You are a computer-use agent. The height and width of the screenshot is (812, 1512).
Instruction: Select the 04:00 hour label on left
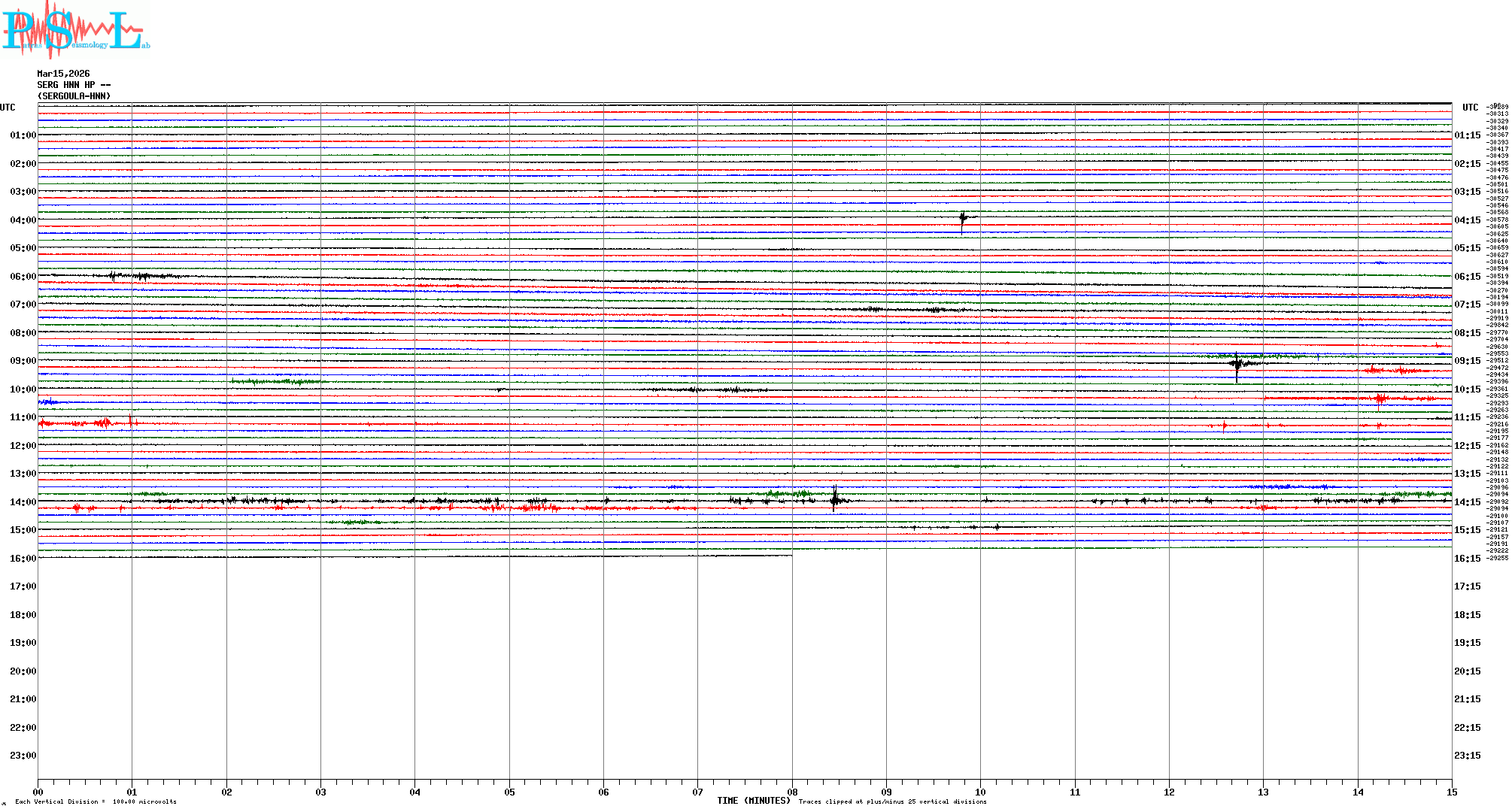click(x=23, y=220)
